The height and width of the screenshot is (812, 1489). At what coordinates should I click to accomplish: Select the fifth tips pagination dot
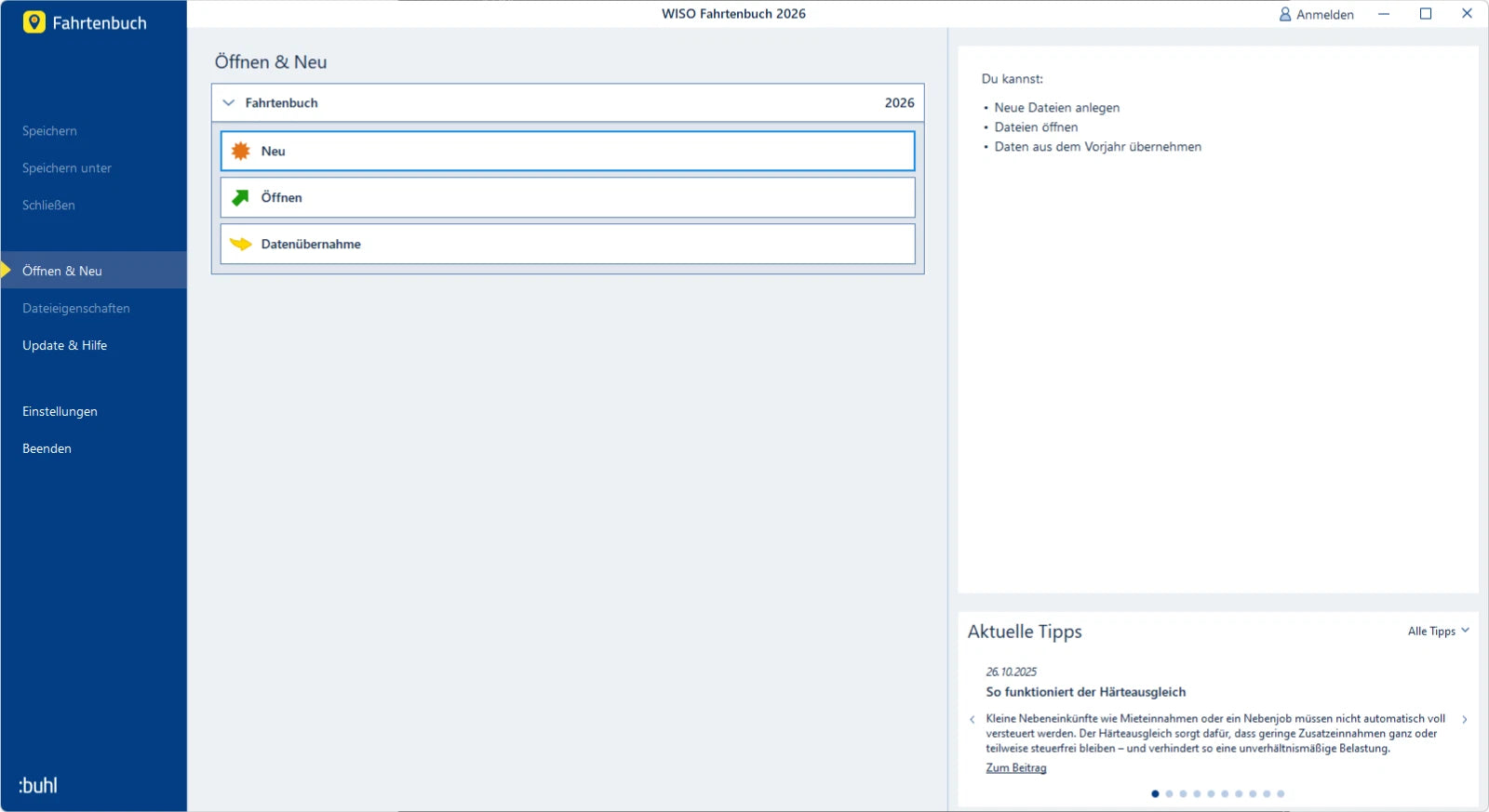click(x=1211, y=793)
